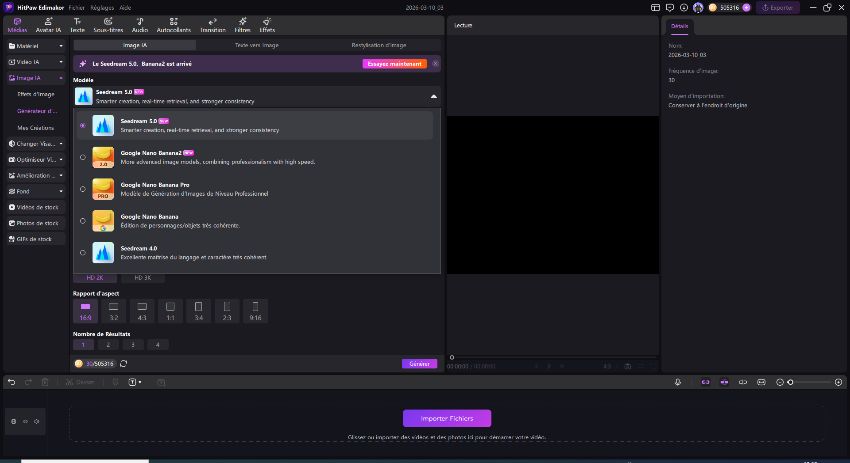Select the Google Nano Banana2 radio option
Screen dimensions: 850x463
[x=82, y=157]
